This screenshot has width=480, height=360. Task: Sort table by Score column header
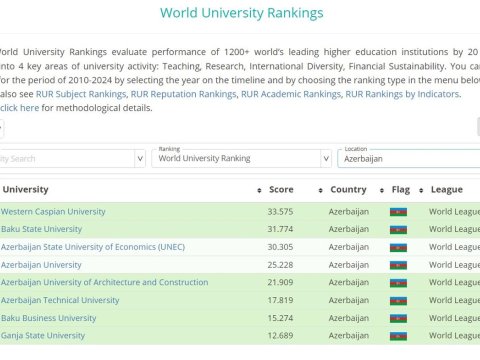[281, 190]
